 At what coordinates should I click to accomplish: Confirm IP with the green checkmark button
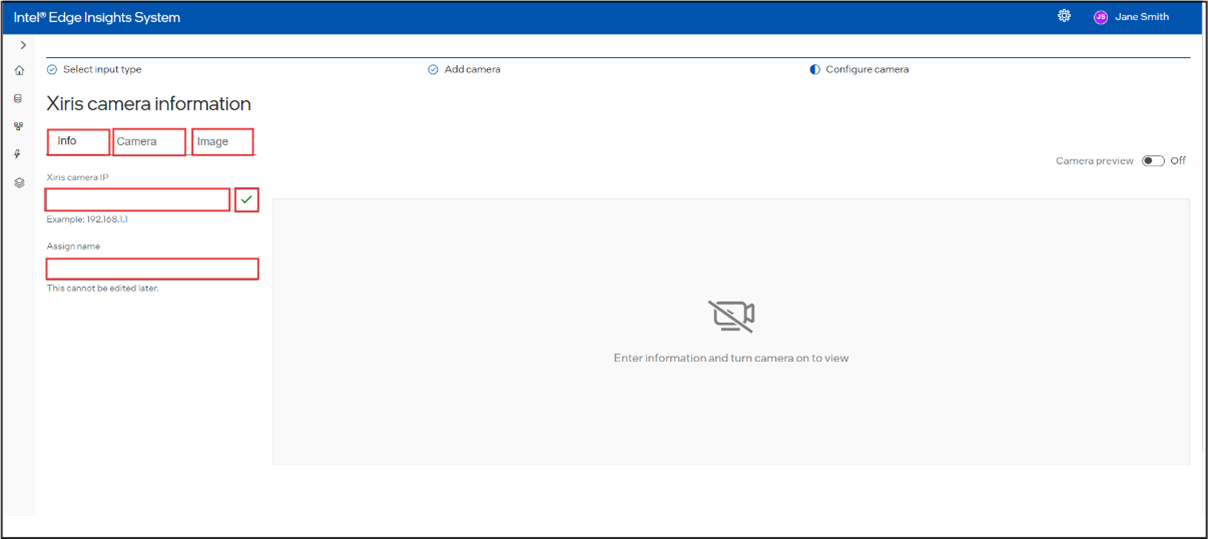[247, 200]
